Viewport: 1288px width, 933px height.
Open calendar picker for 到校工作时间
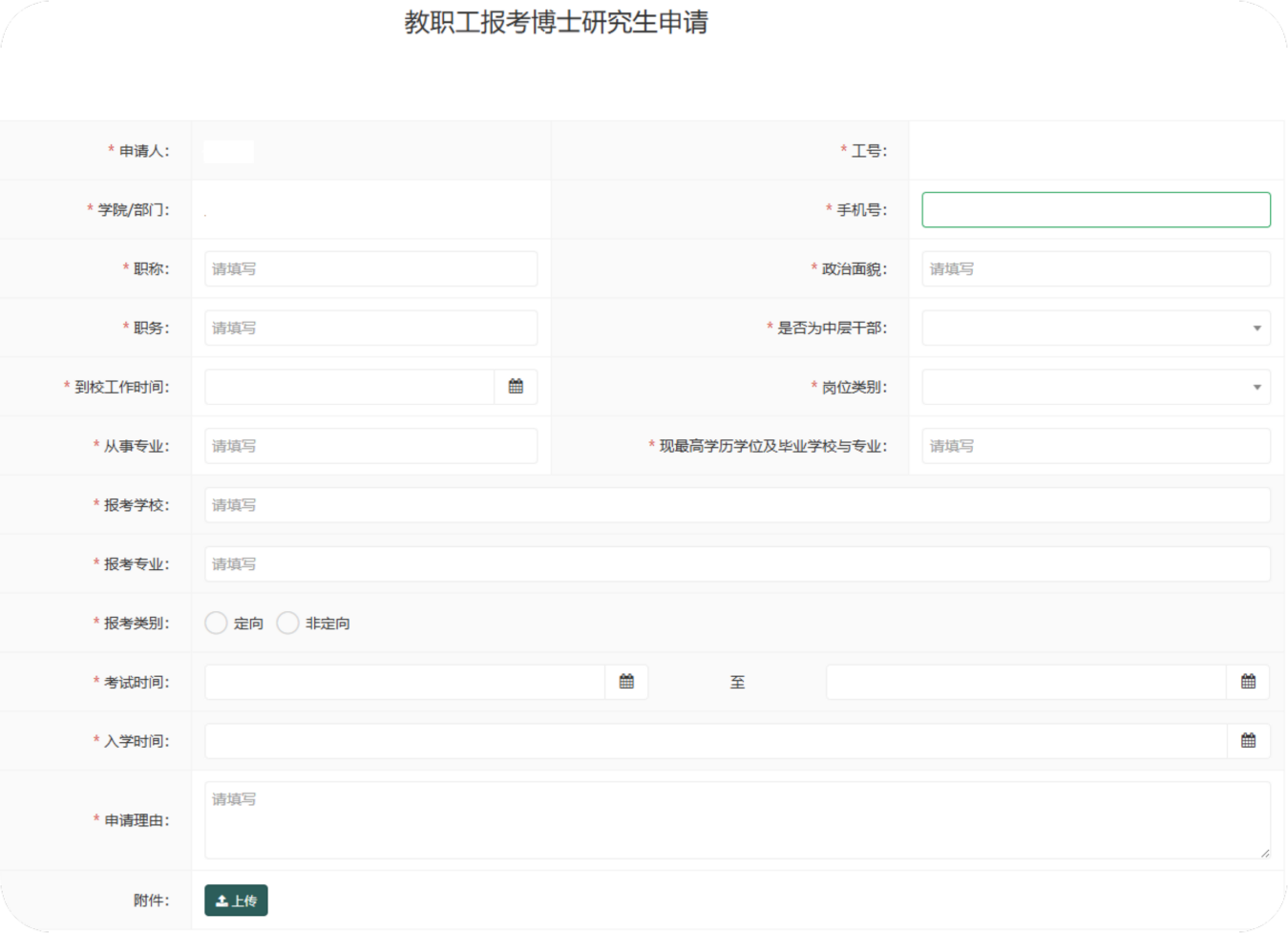coord(516,387)
